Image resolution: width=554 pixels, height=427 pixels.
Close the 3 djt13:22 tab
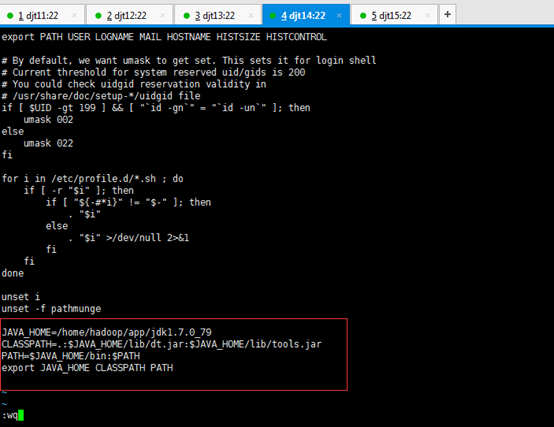251,16
